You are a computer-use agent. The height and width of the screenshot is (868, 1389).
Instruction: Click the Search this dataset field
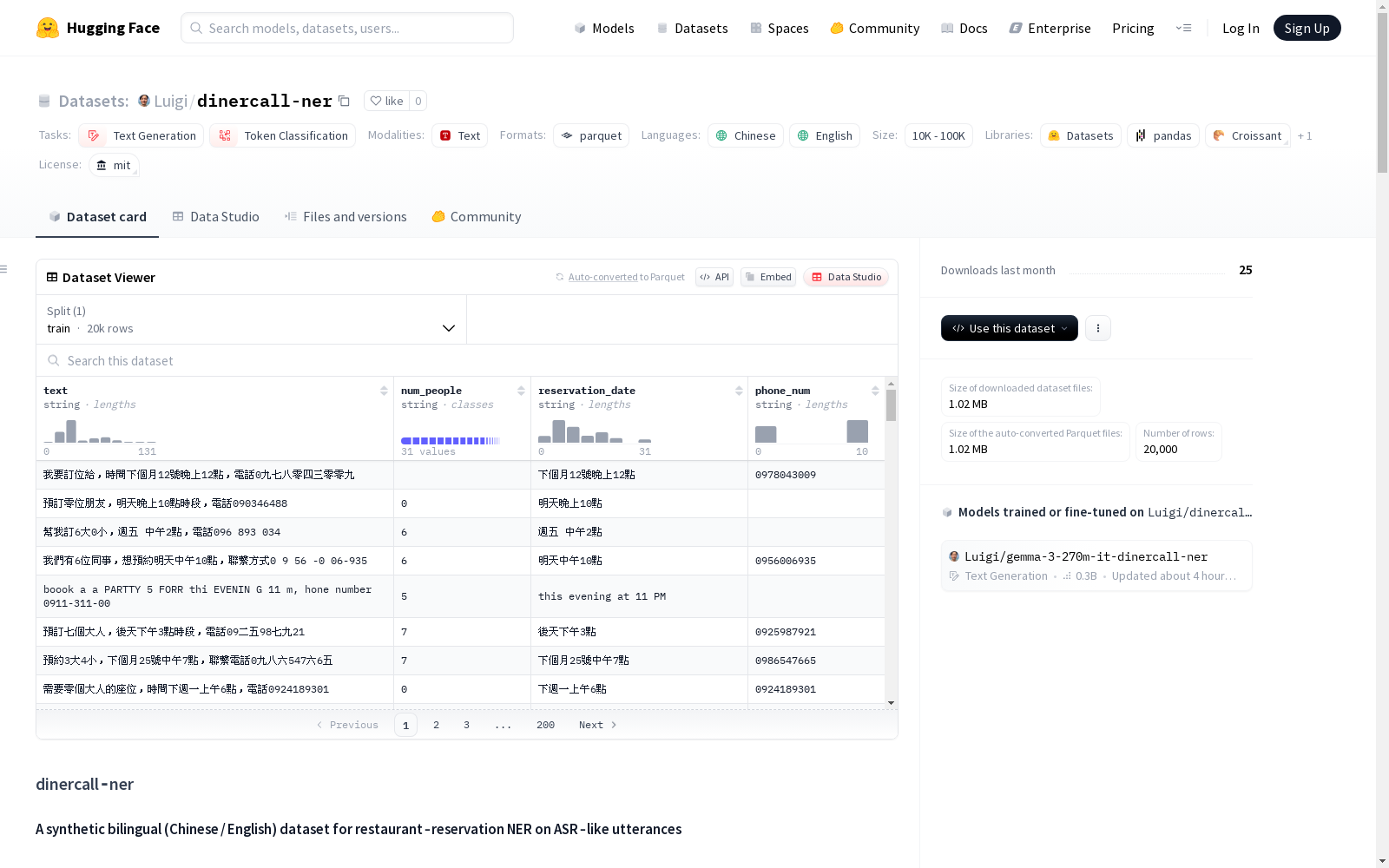[x=467, y=360]
